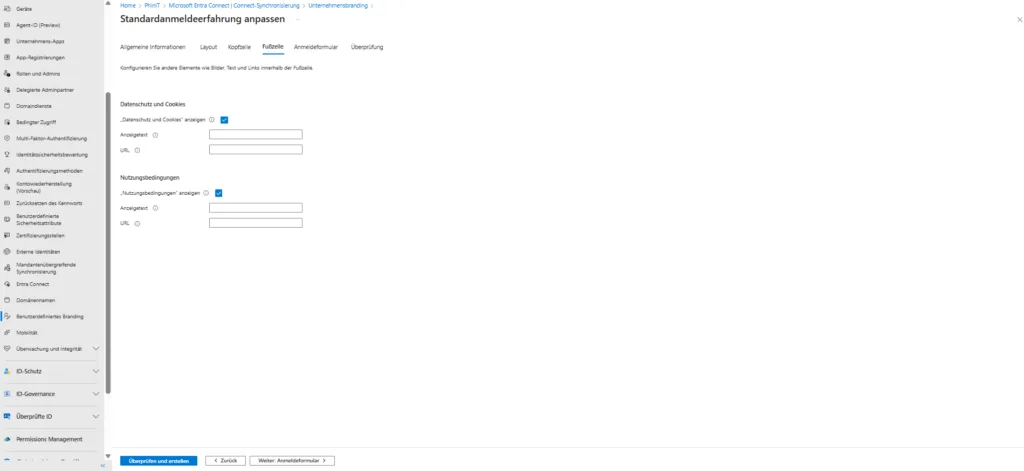Switch to the Kopfzeile tab

point(239,47)
